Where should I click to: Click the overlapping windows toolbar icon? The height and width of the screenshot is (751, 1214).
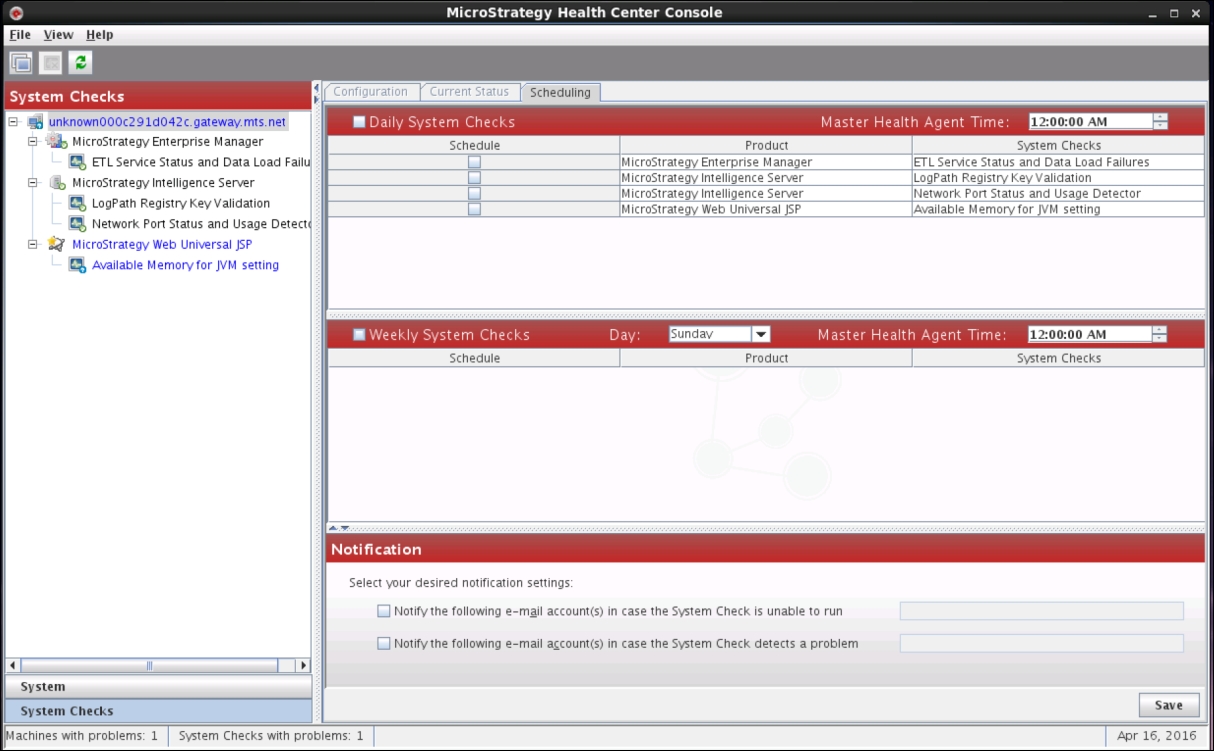[x=21, y=63]
